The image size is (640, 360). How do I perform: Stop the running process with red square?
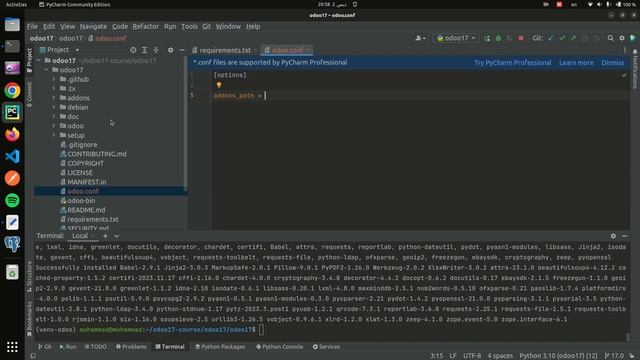pos(521,38)
